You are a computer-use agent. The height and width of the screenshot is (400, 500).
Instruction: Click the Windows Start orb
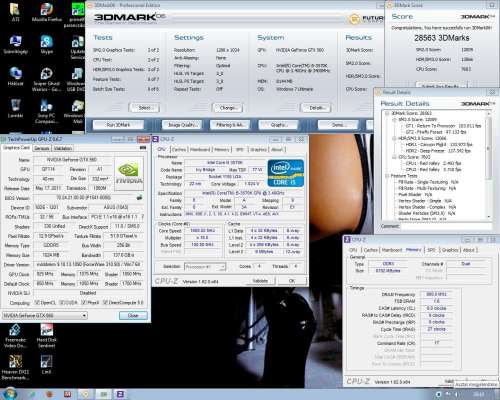pyautogui.click(x=9, y=394)
